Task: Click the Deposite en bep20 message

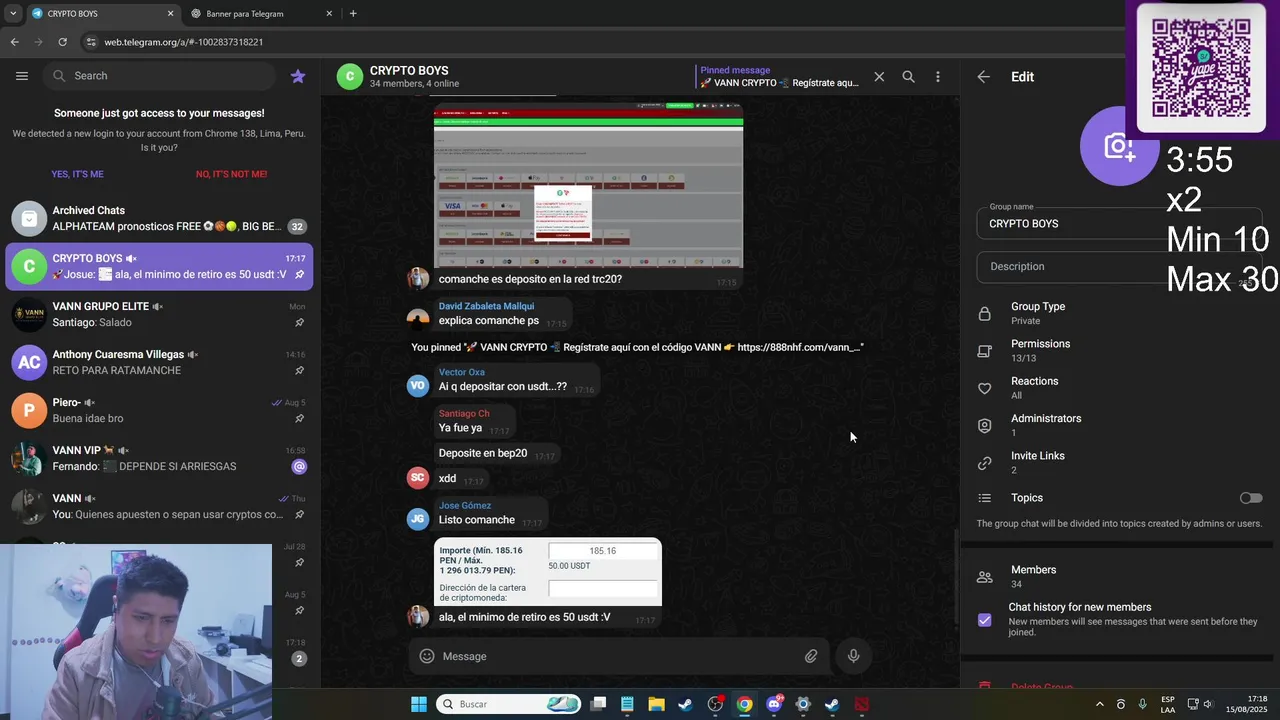Action: click(x=483, y=453)
